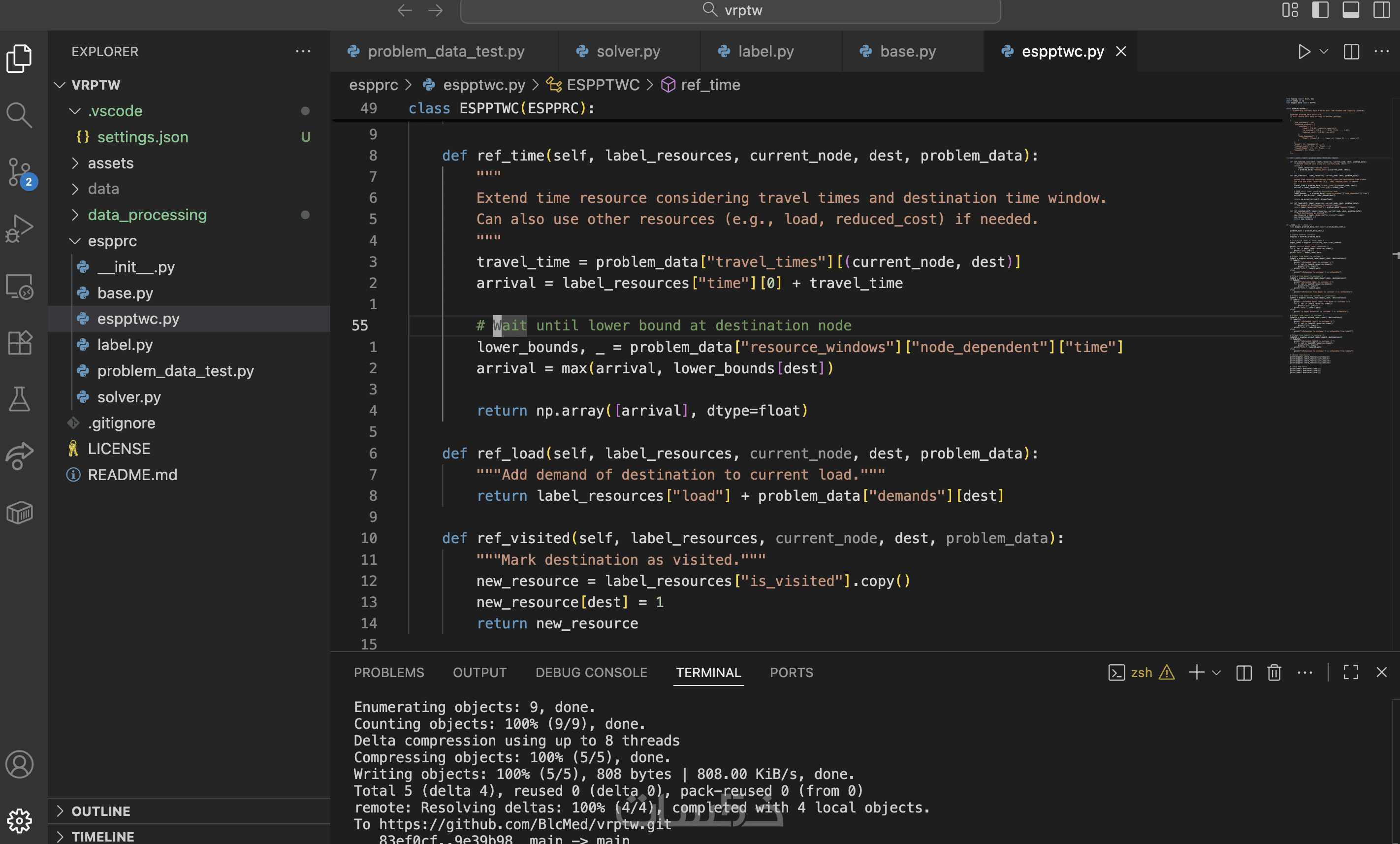Viewport: 1400px width, 844px height.
Task: Open the Testing flask view
Action: click(x=19, y=399)
